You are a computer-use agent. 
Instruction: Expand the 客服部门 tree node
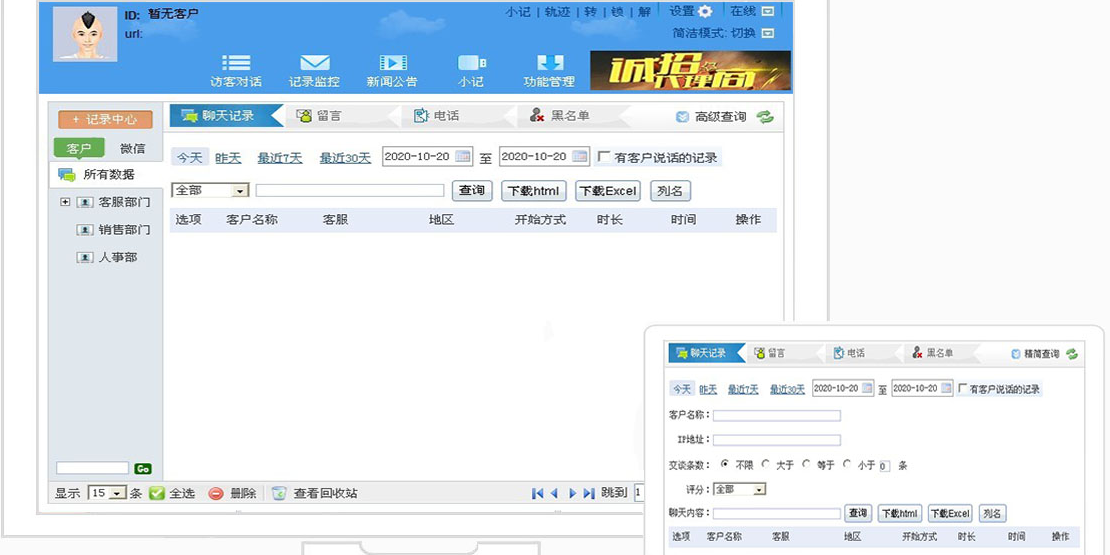pyautogui.click(x=65, y=202)
